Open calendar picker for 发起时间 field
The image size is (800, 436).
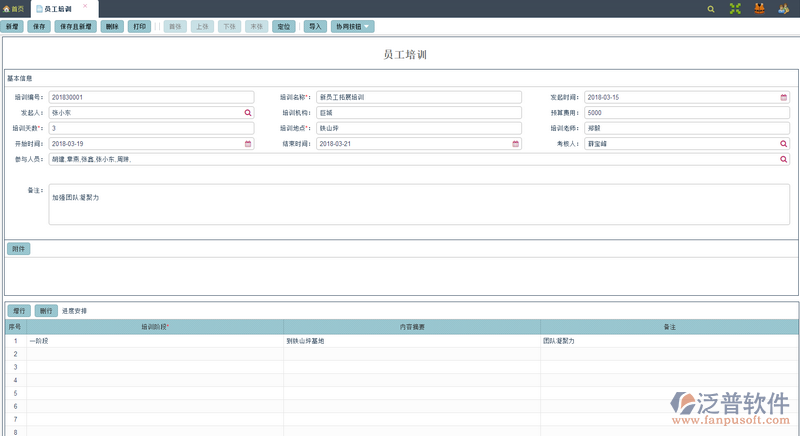pos(784,97)
